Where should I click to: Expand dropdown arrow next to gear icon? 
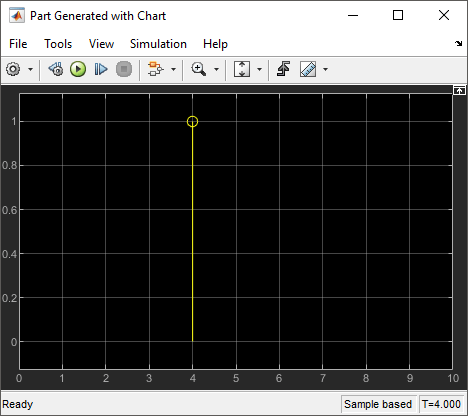click(30, 69)
